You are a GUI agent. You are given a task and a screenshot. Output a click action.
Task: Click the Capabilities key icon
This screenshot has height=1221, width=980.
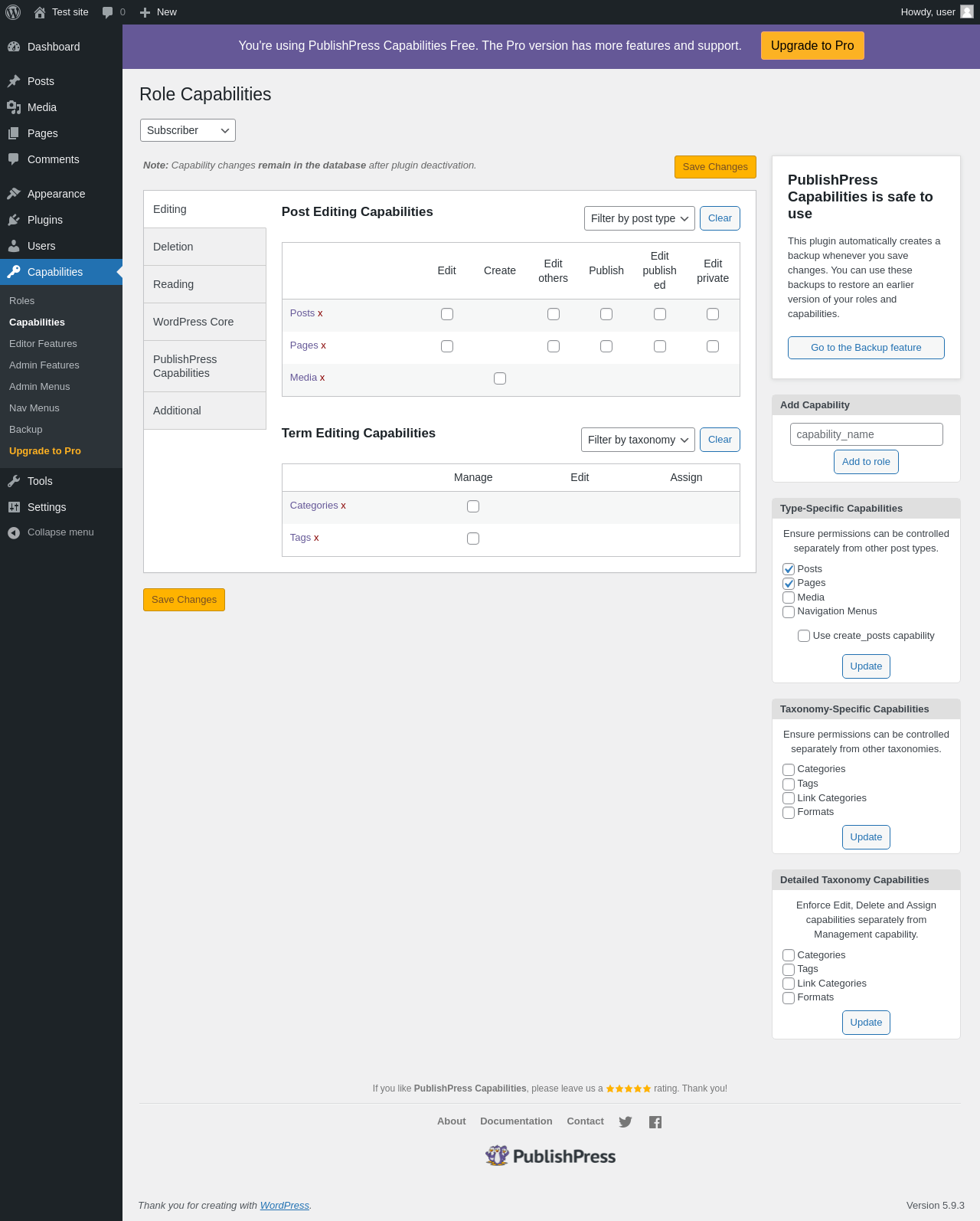coord(14,272)
